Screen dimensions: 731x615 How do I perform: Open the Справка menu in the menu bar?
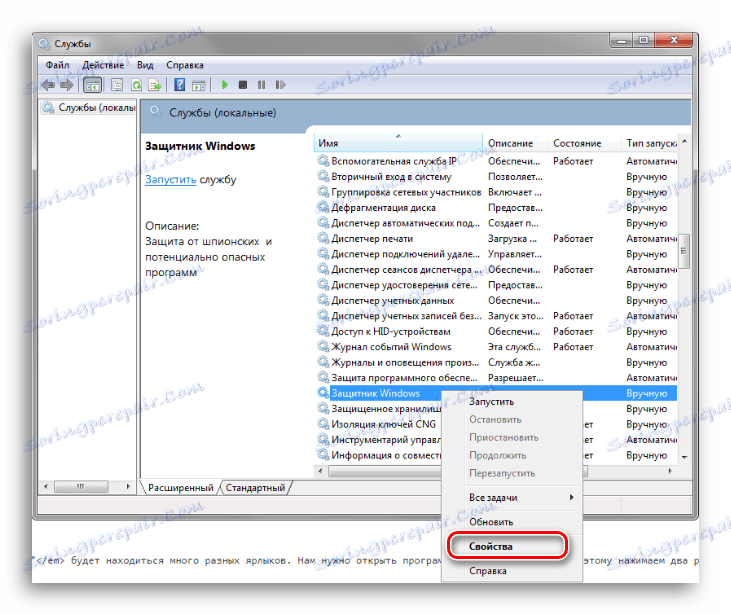pyautogui.click(x=185, y=65)
